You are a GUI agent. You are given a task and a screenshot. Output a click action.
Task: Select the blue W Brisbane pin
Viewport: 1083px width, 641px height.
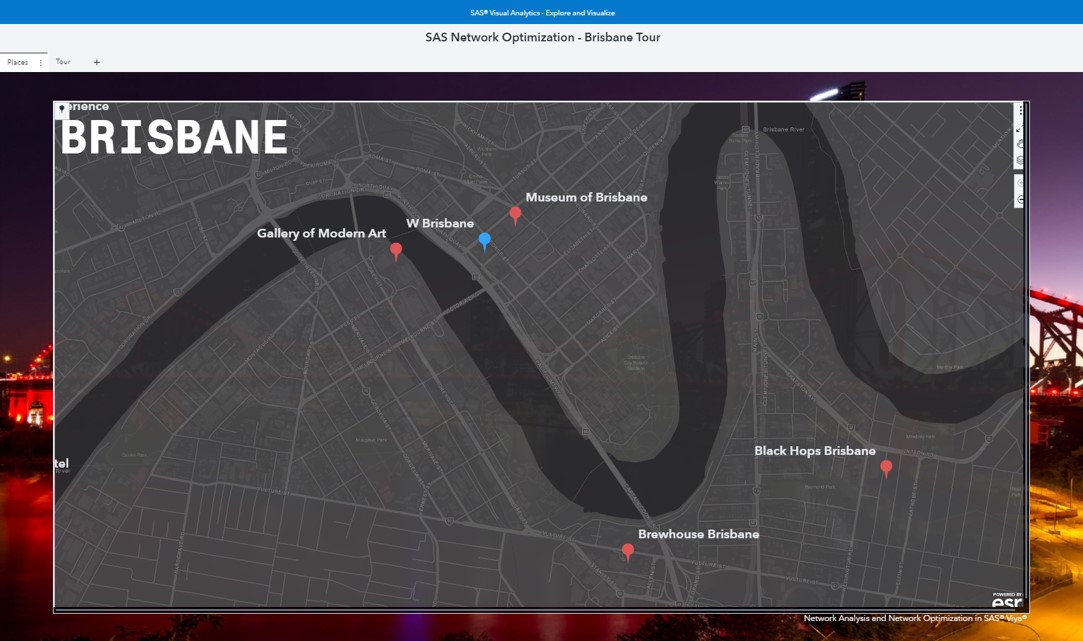pyautogui.click(x=485, y=241)
